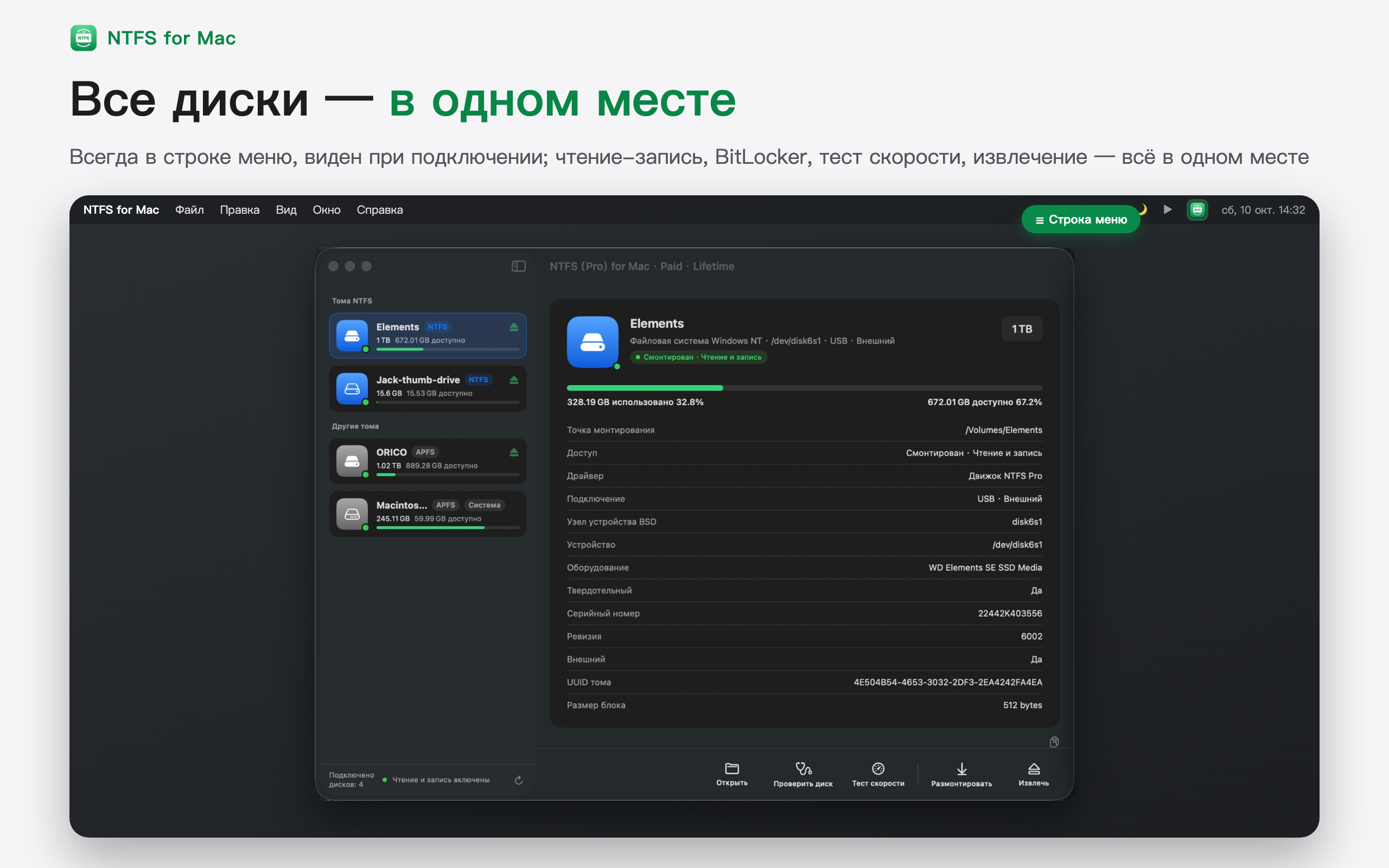This screenshot has height=868, width=1389.
Task: Eject the Elements volume in sidebar
Action: coord(514,327)
